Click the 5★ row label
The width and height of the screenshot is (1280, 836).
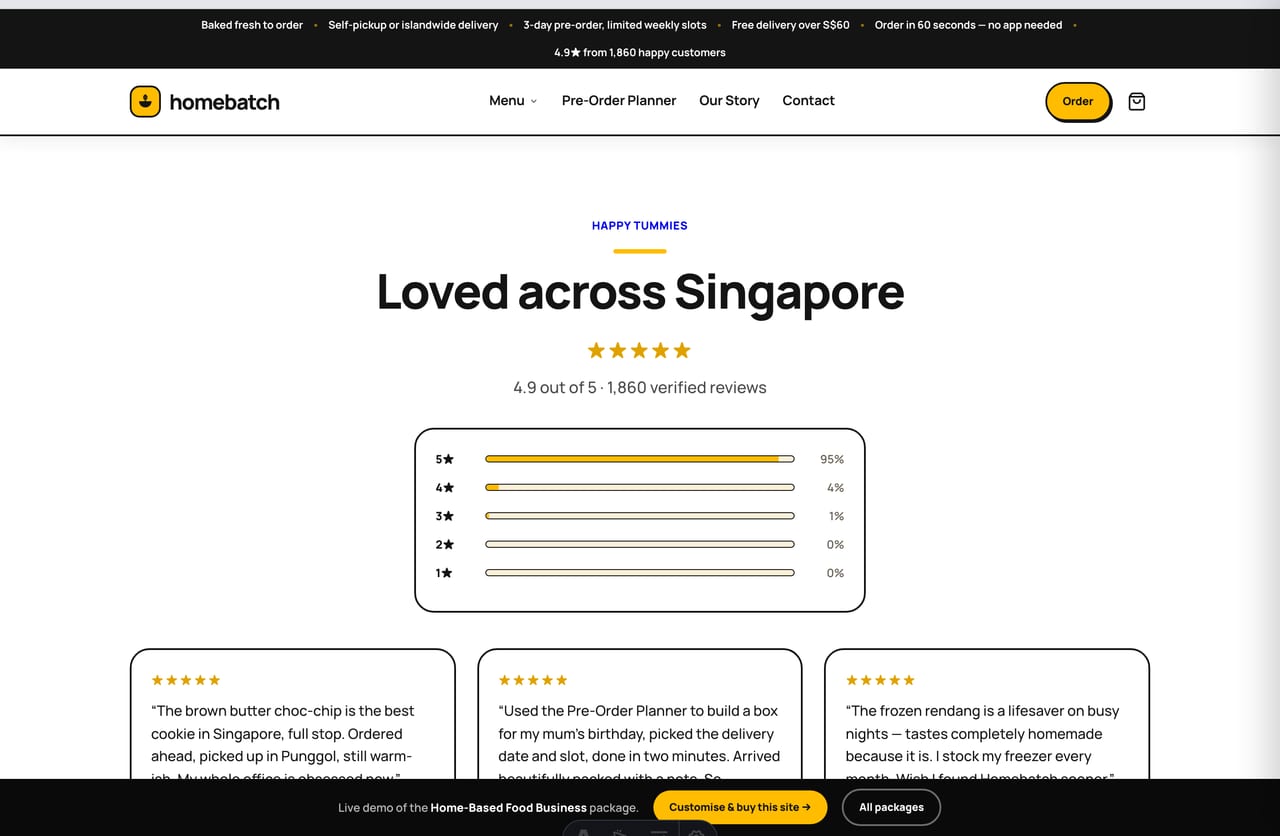(444, 459)
